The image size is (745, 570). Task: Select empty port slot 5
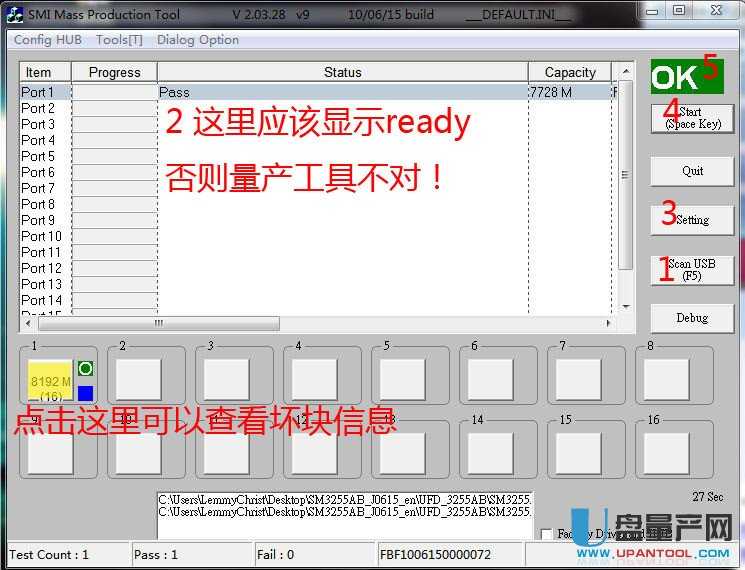[401, 379]
